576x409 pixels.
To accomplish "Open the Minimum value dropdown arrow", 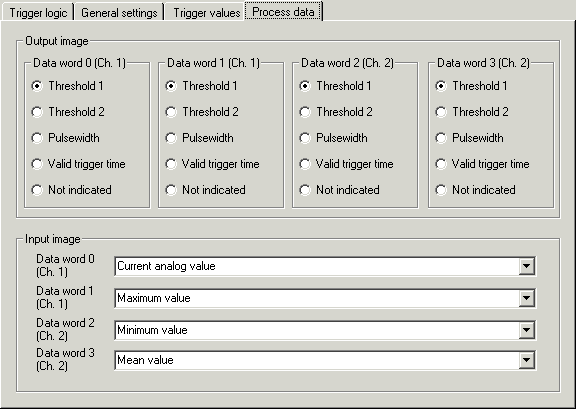I will [526, 330].
